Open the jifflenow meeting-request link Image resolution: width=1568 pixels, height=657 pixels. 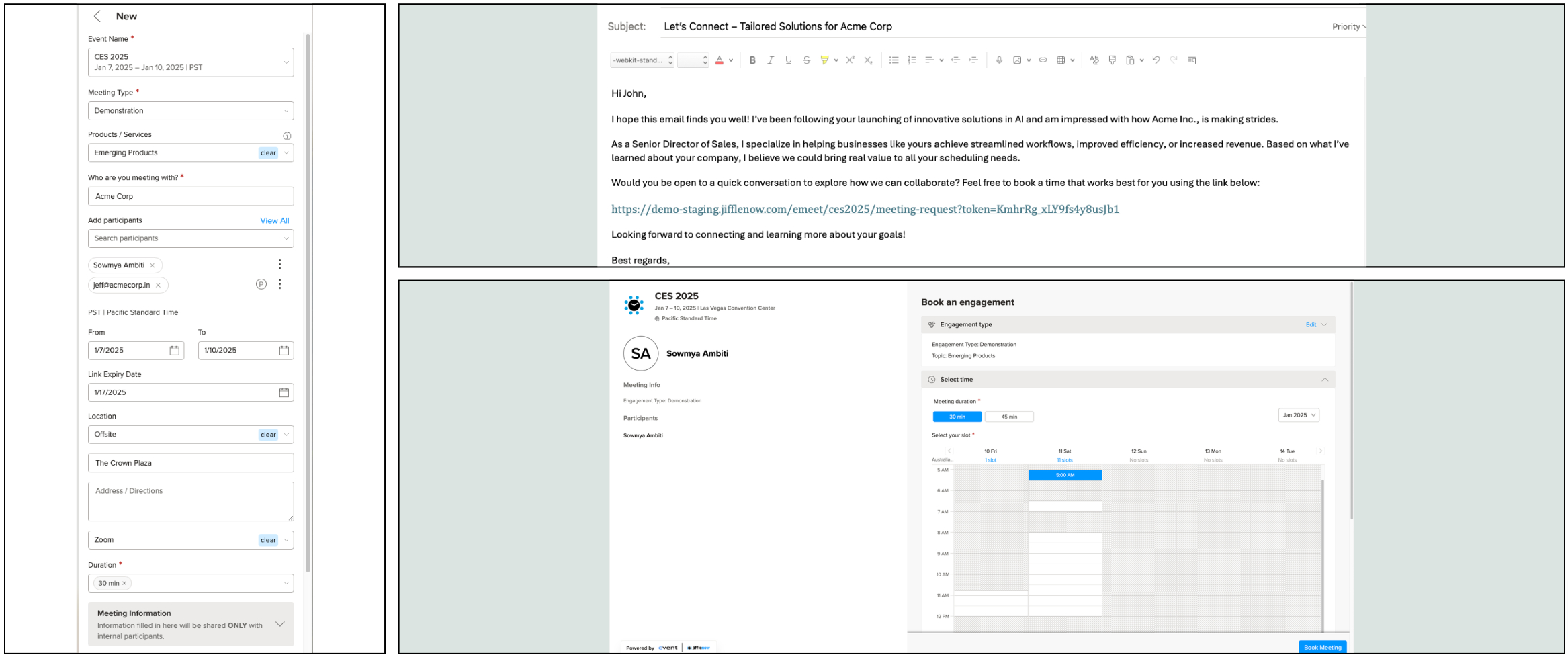pyautogui.click(x=865, y=209)
